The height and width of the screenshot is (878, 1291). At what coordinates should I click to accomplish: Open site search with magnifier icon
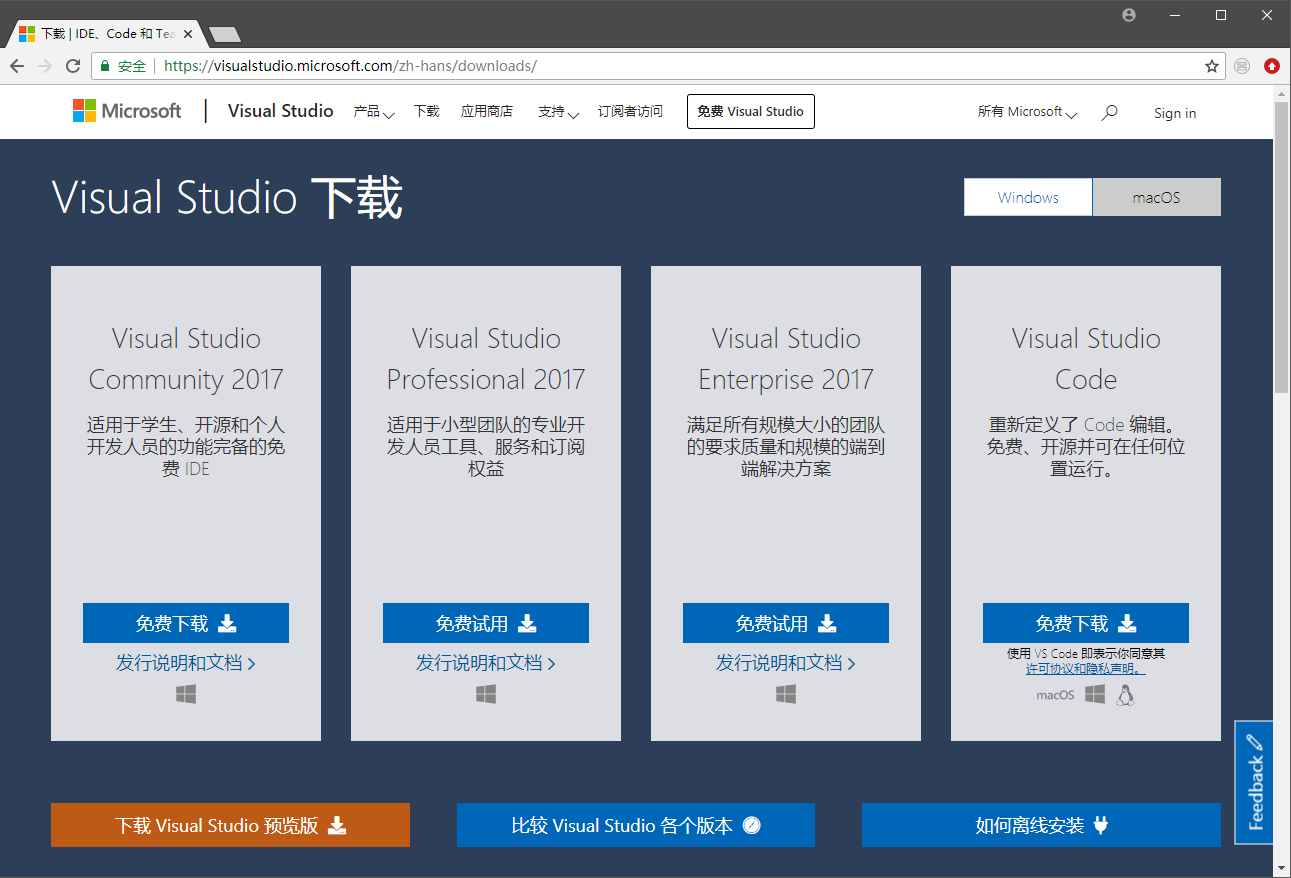click(1109, 113)
